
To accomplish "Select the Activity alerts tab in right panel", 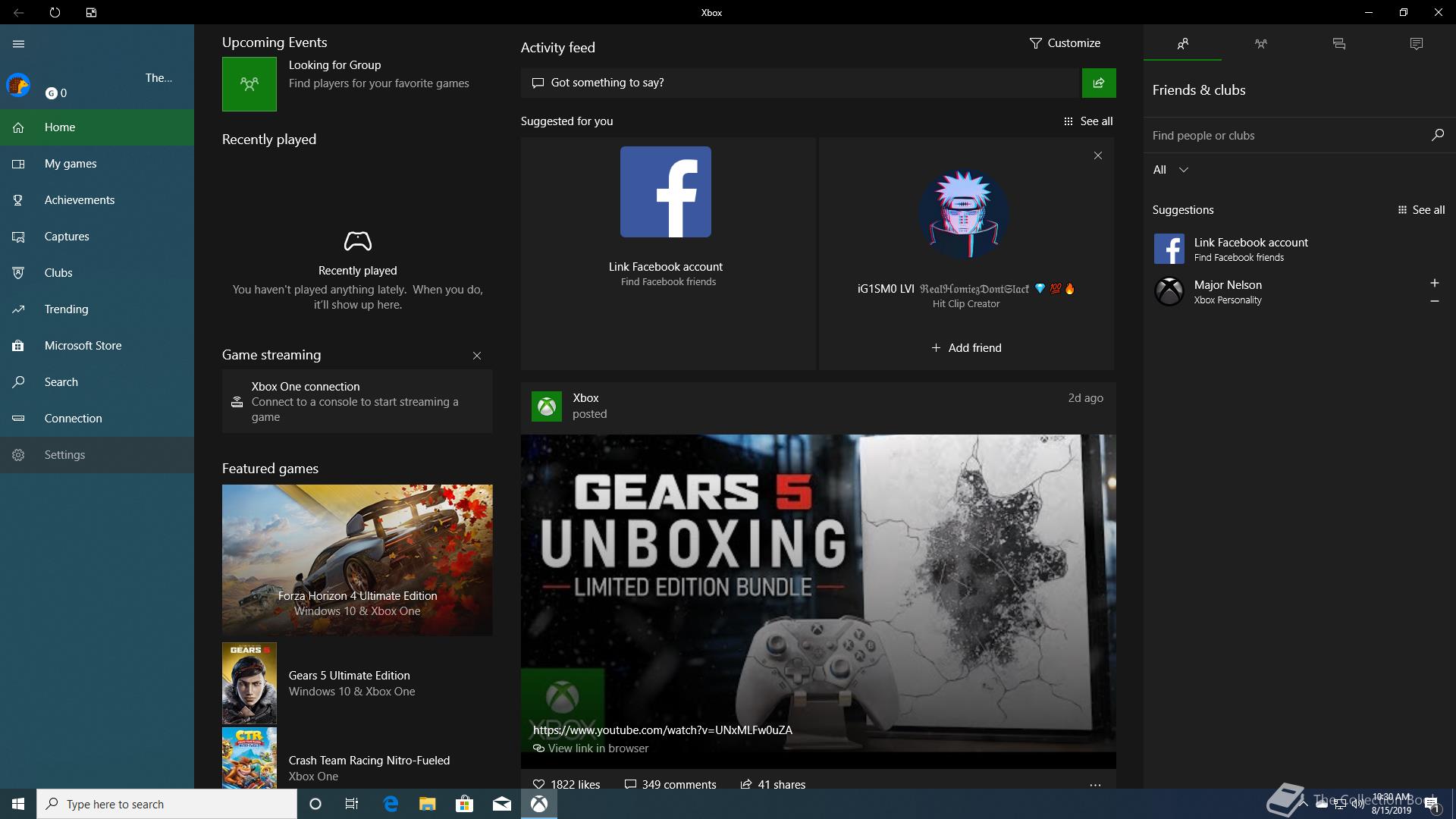I will 1417,44.
